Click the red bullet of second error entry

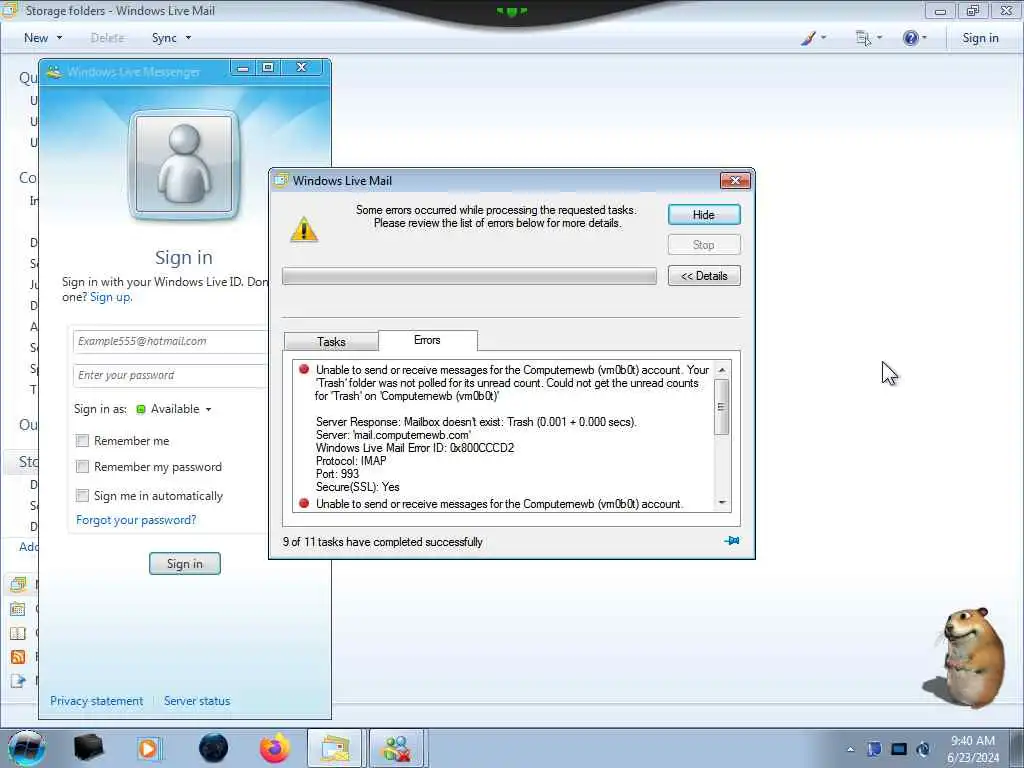click(304, 503)
